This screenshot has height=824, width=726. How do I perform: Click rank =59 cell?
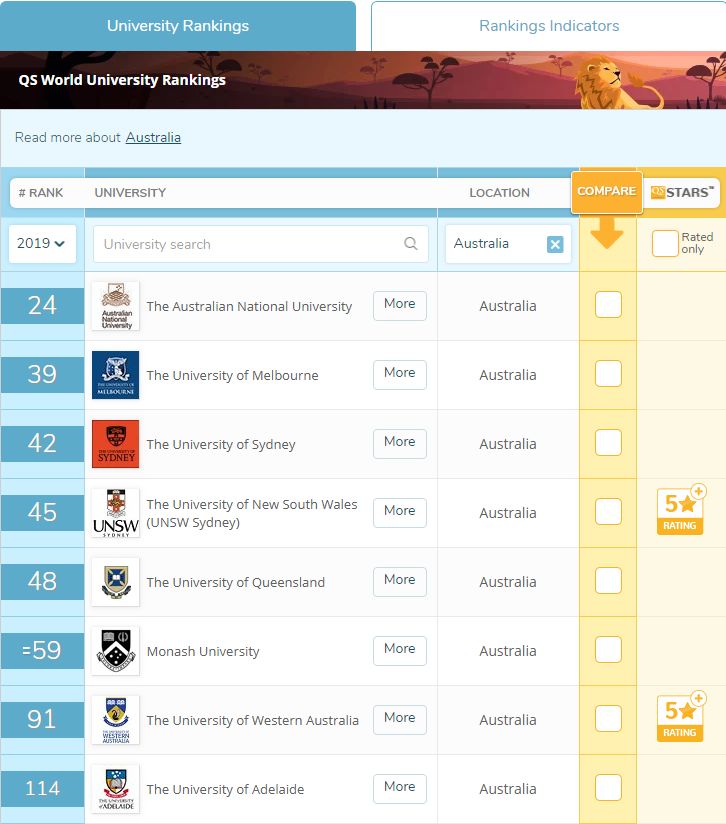coord(42,651)
